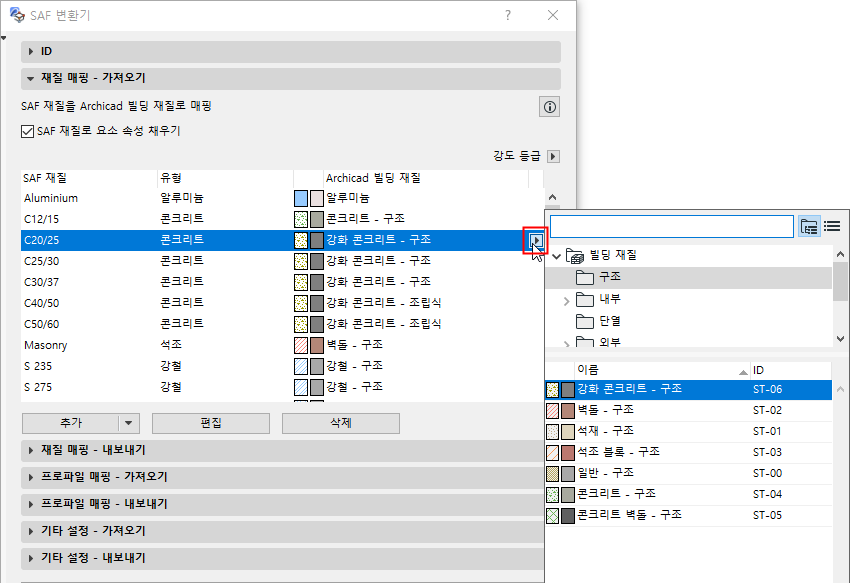This screenshot has width=850, height=583.
Task: Click the 삭제 button
Action: click(x=341, y=423)
